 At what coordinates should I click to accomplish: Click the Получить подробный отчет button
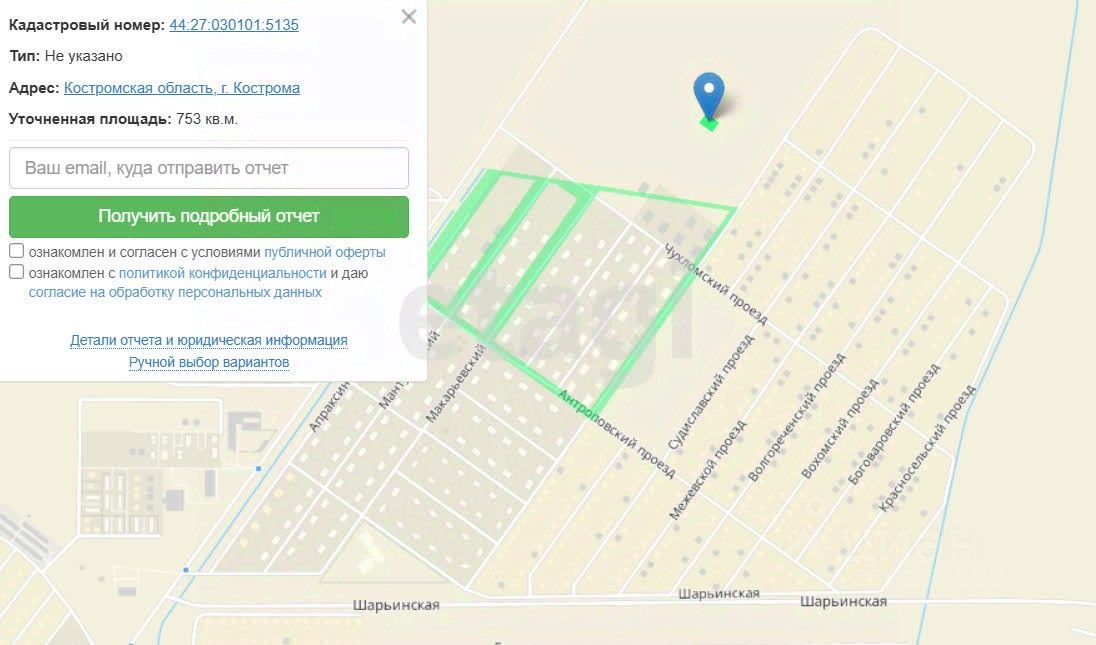(208, 216)
